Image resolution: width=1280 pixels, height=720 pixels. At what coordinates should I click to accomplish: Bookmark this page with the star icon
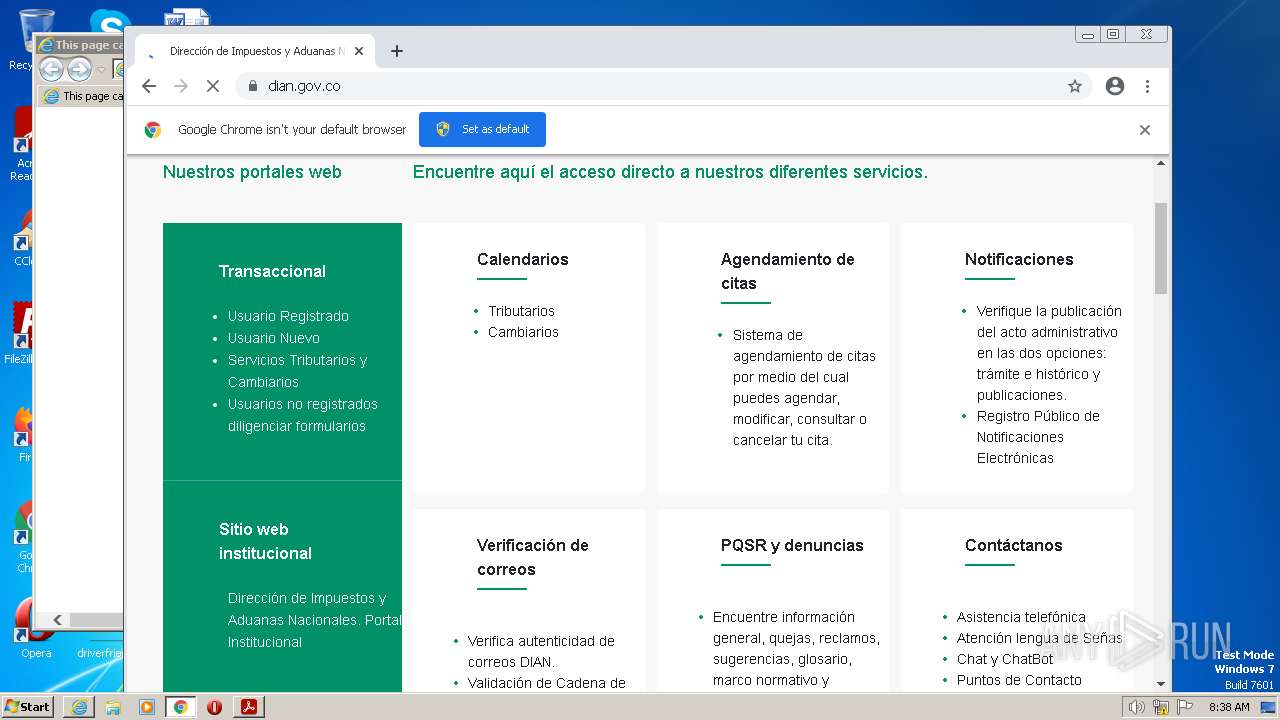pyautogui.click(x=1075, y=86)
